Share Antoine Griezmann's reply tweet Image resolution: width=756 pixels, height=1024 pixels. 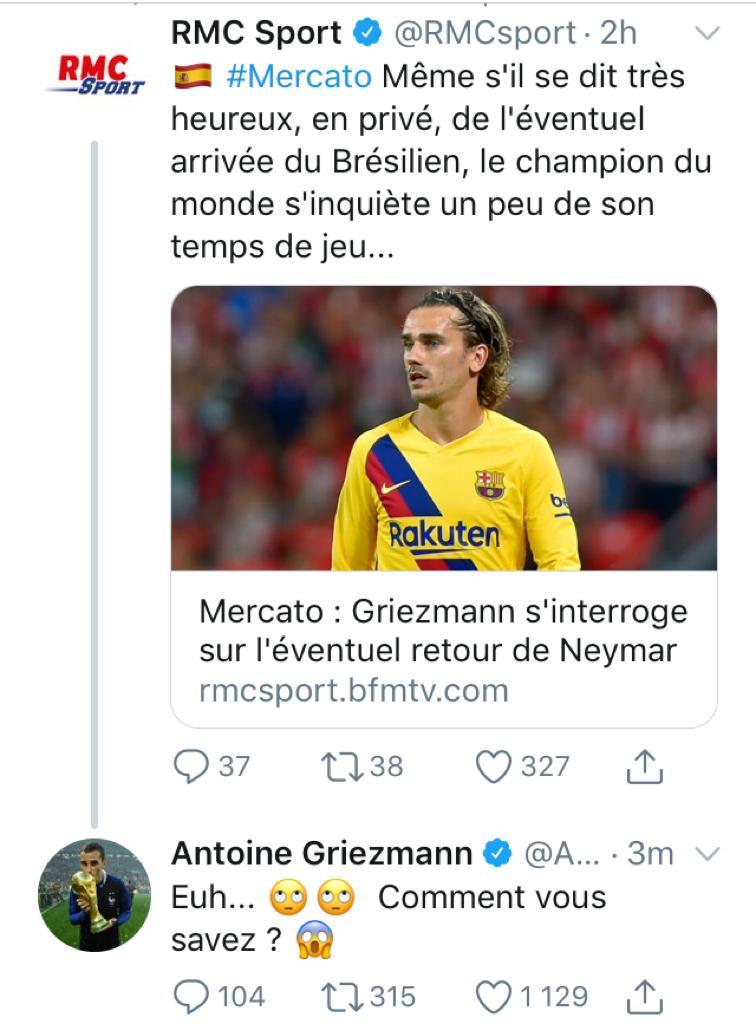coord(644,997)
